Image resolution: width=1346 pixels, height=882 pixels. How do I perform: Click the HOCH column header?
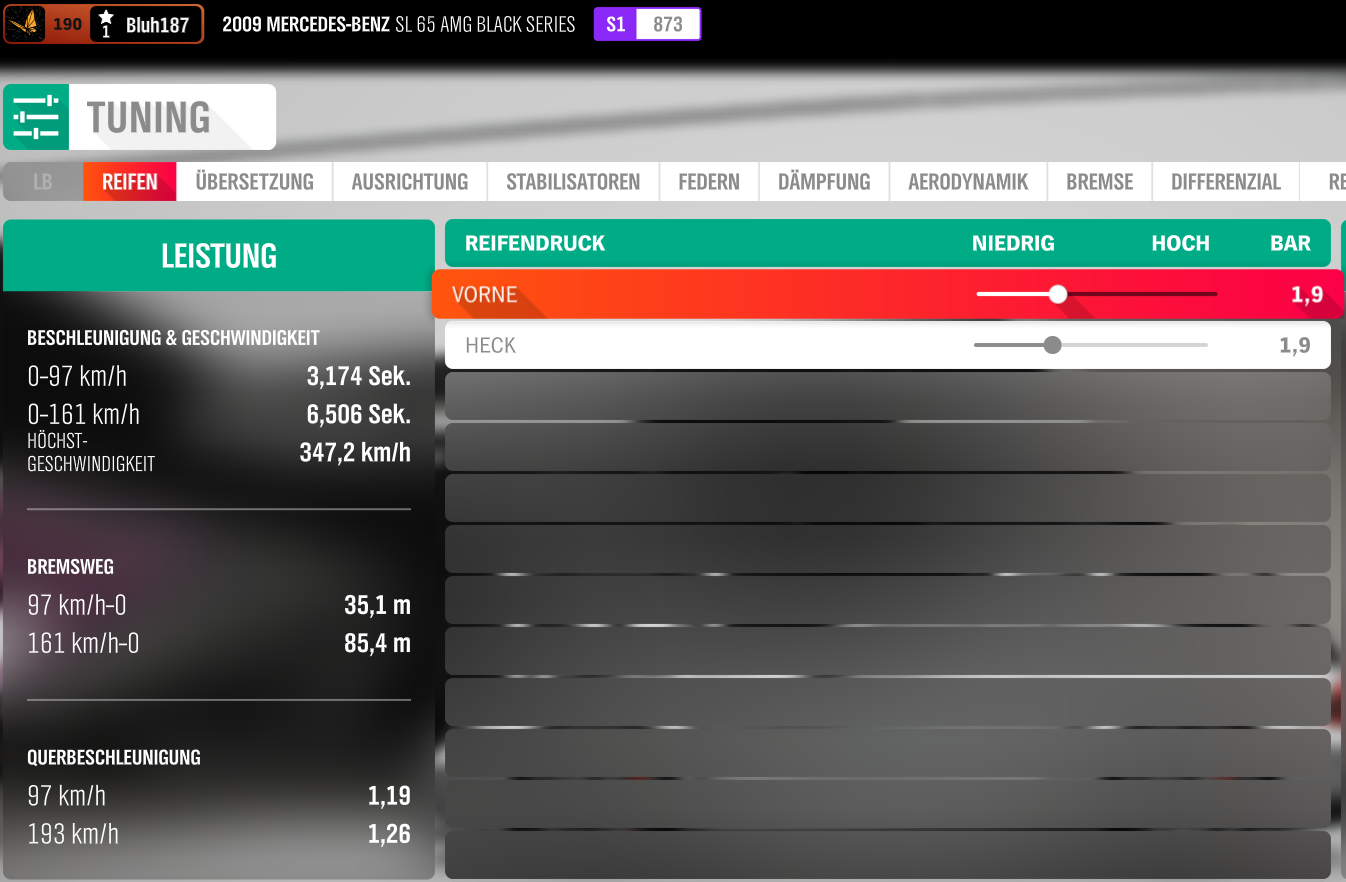[x=1181, y=243]
